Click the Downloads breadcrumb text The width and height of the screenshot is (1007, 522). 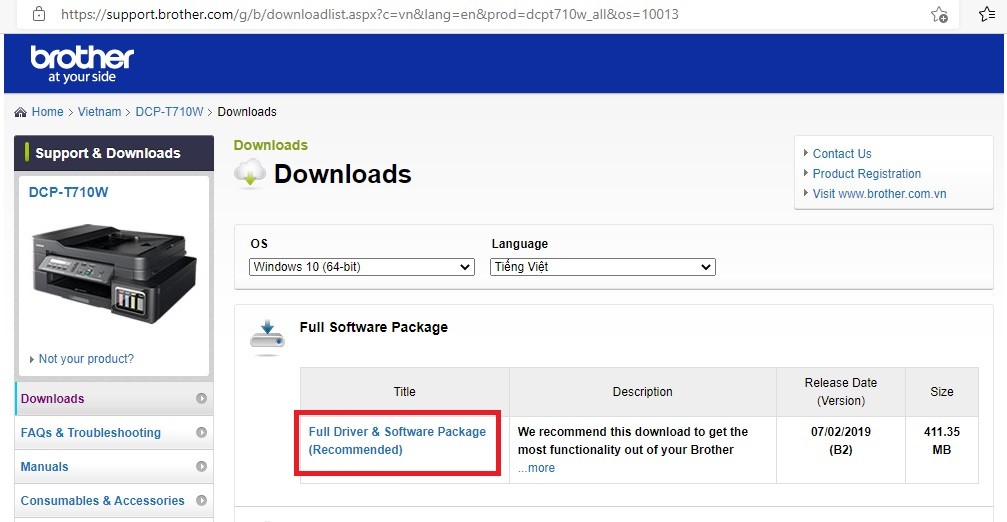[x=247, y=112]
